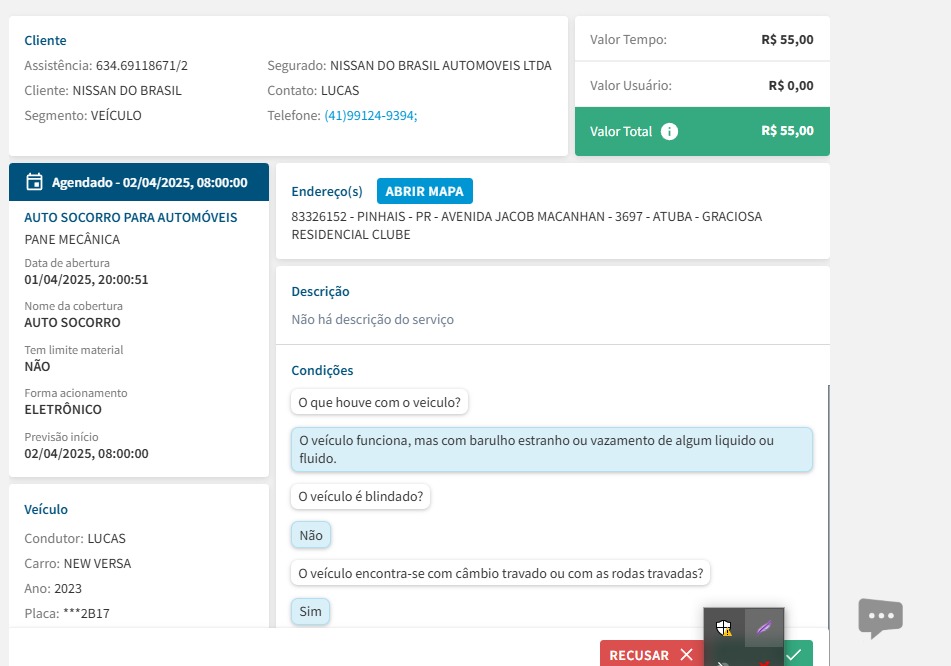Click the X icon on Recusar
This screenshot has height=666, width=951.
(x=686, y=655)
